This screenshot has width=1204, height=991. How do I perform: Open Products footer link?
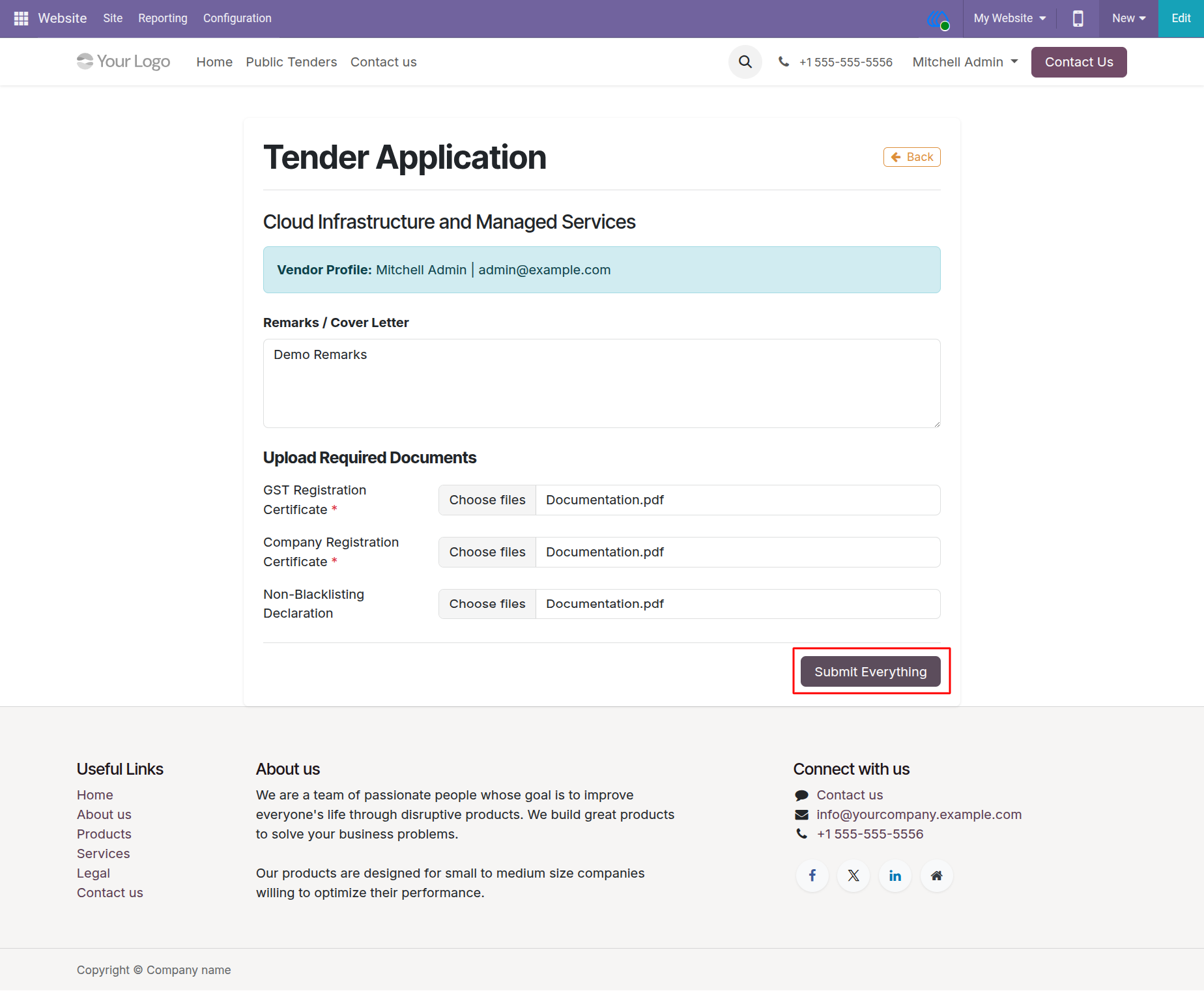[104, 834]
